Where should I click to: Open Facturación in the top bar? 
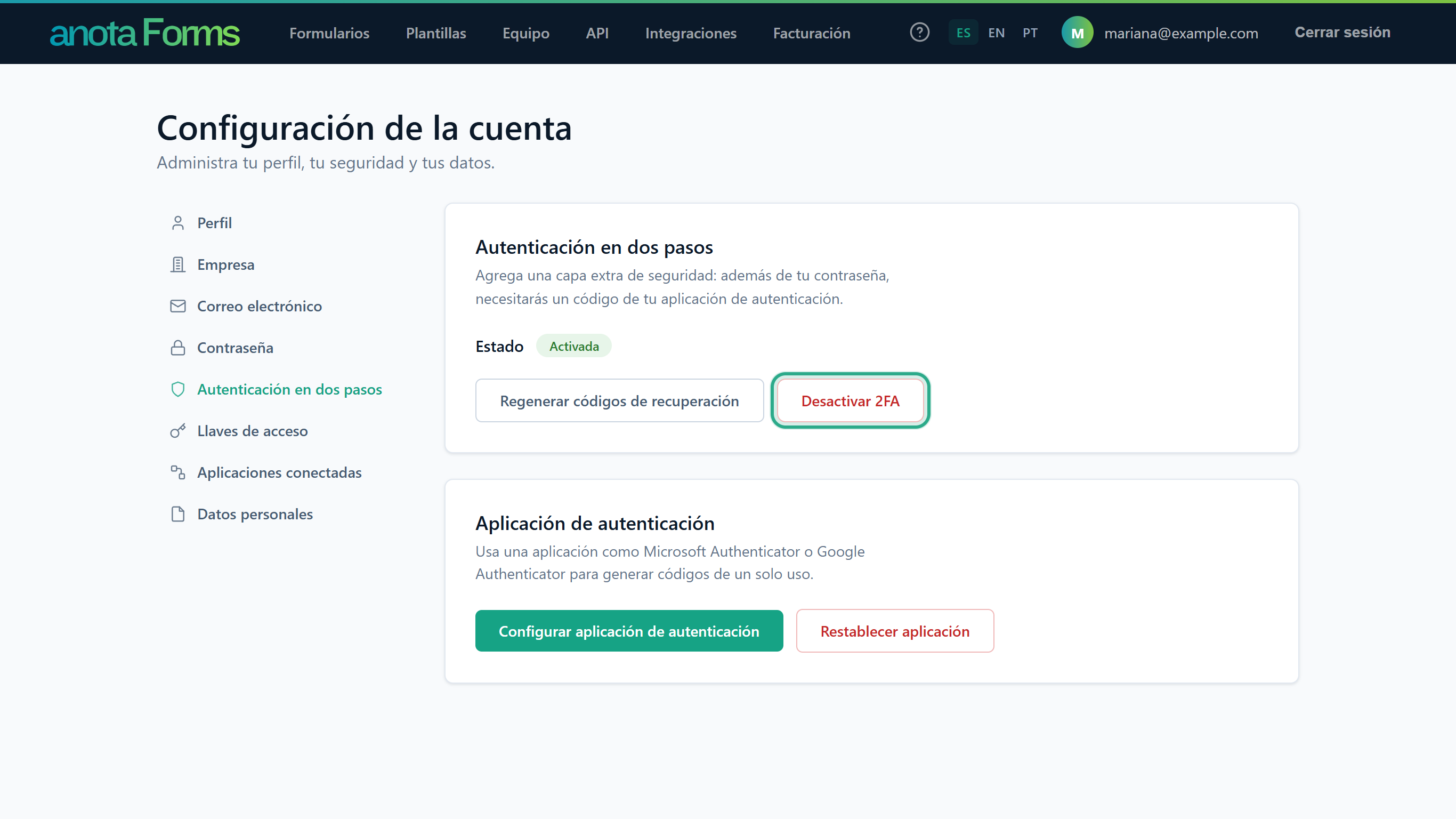(x=812, y=33)
